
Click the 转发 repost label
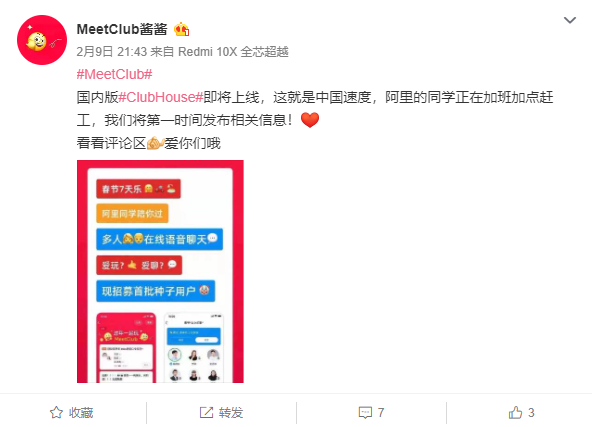(231, 413)
